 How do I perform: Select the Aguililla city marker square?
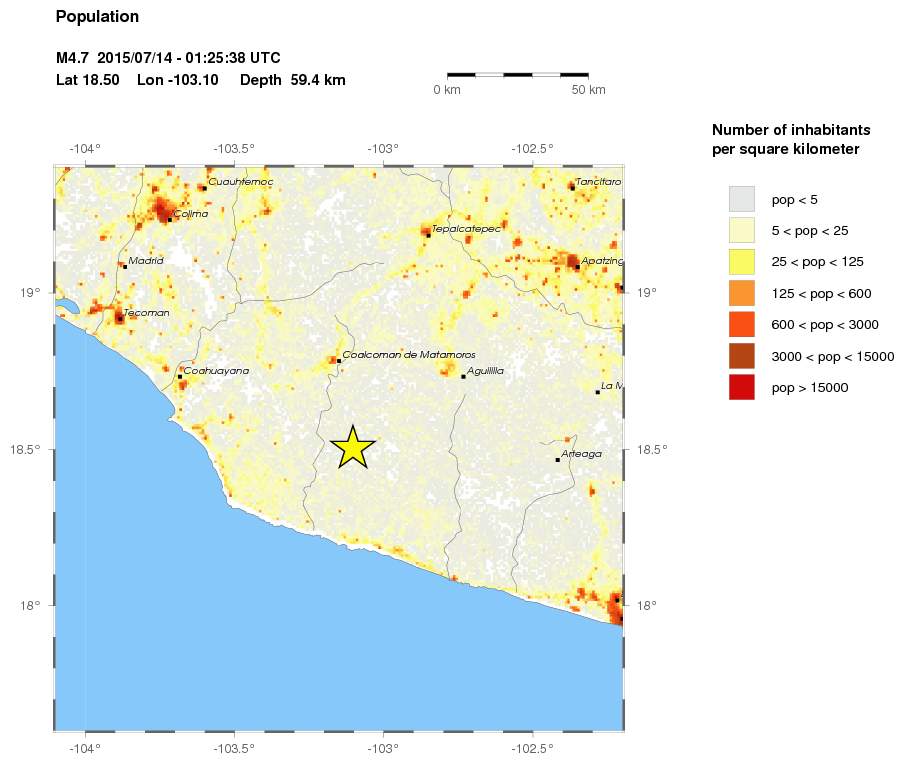click(464, 377)
